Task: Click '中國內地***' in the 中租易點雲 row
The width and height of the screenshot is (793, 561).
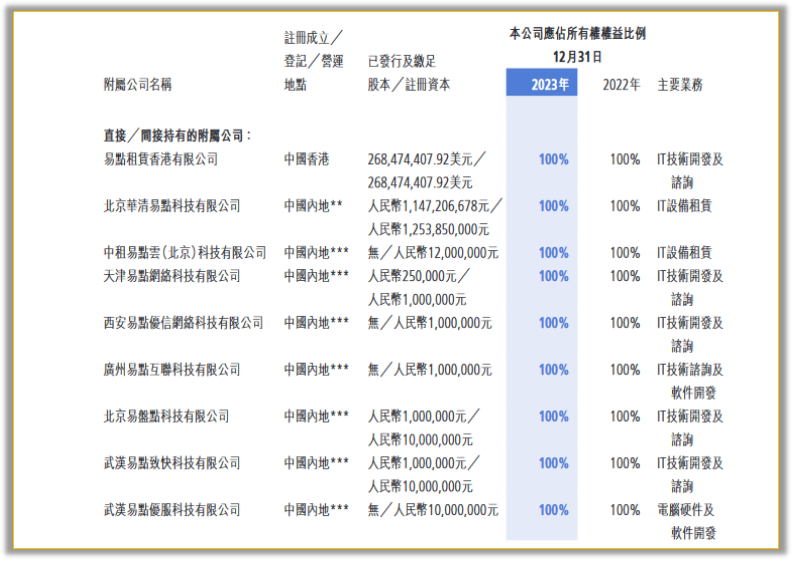Action: 316,252
